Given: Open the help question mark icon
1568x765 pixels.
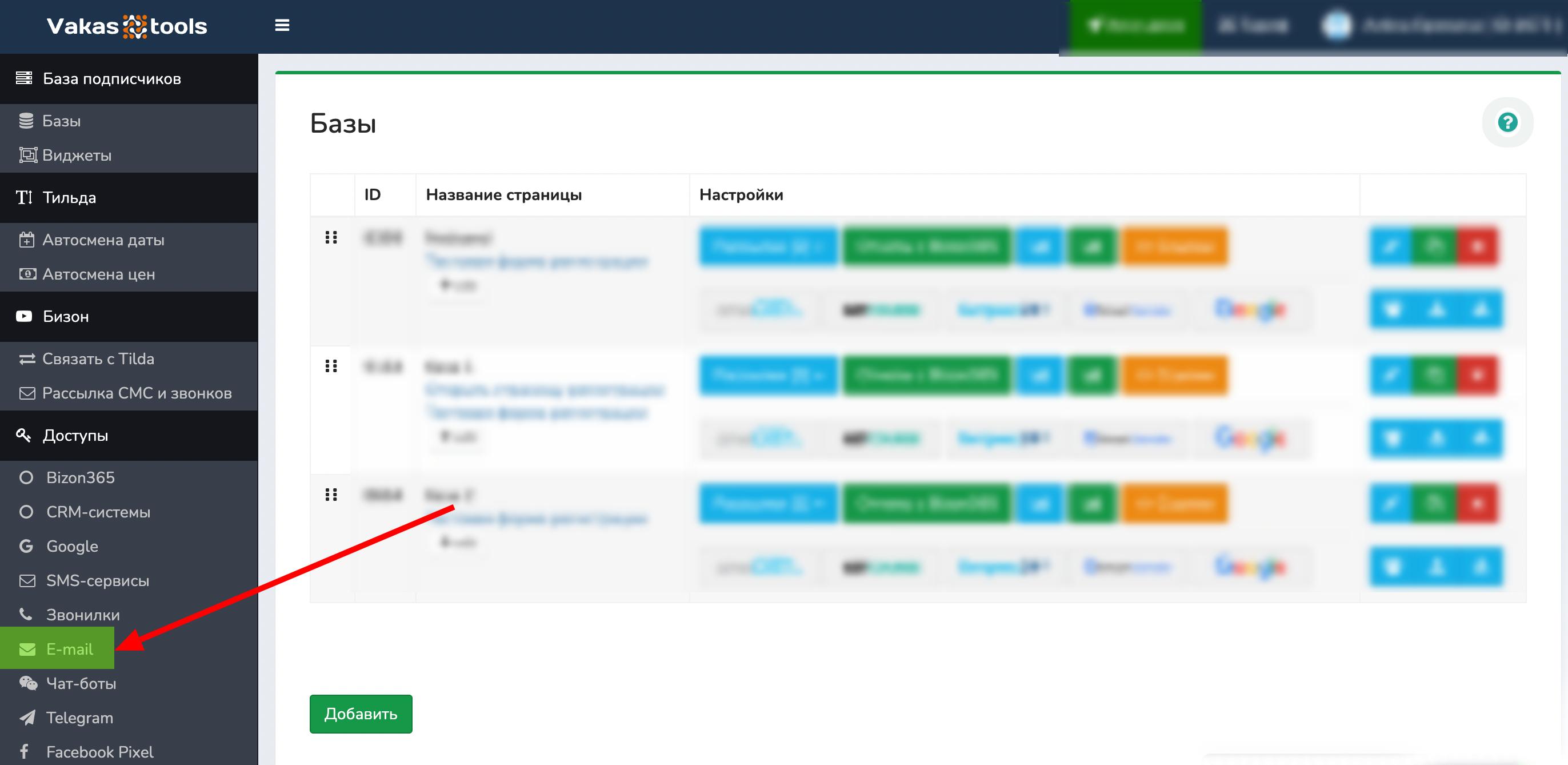Looking at the screenshot, I should click(x=1507, y=122).
